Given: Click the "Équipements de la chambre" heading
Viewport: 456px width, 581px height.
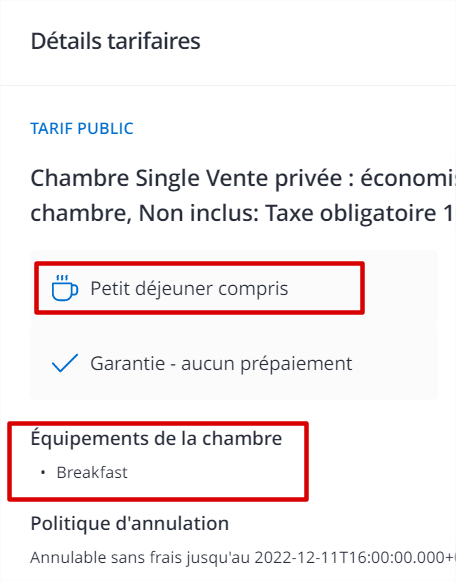Looking at the screenshot, I should (156, 438).
